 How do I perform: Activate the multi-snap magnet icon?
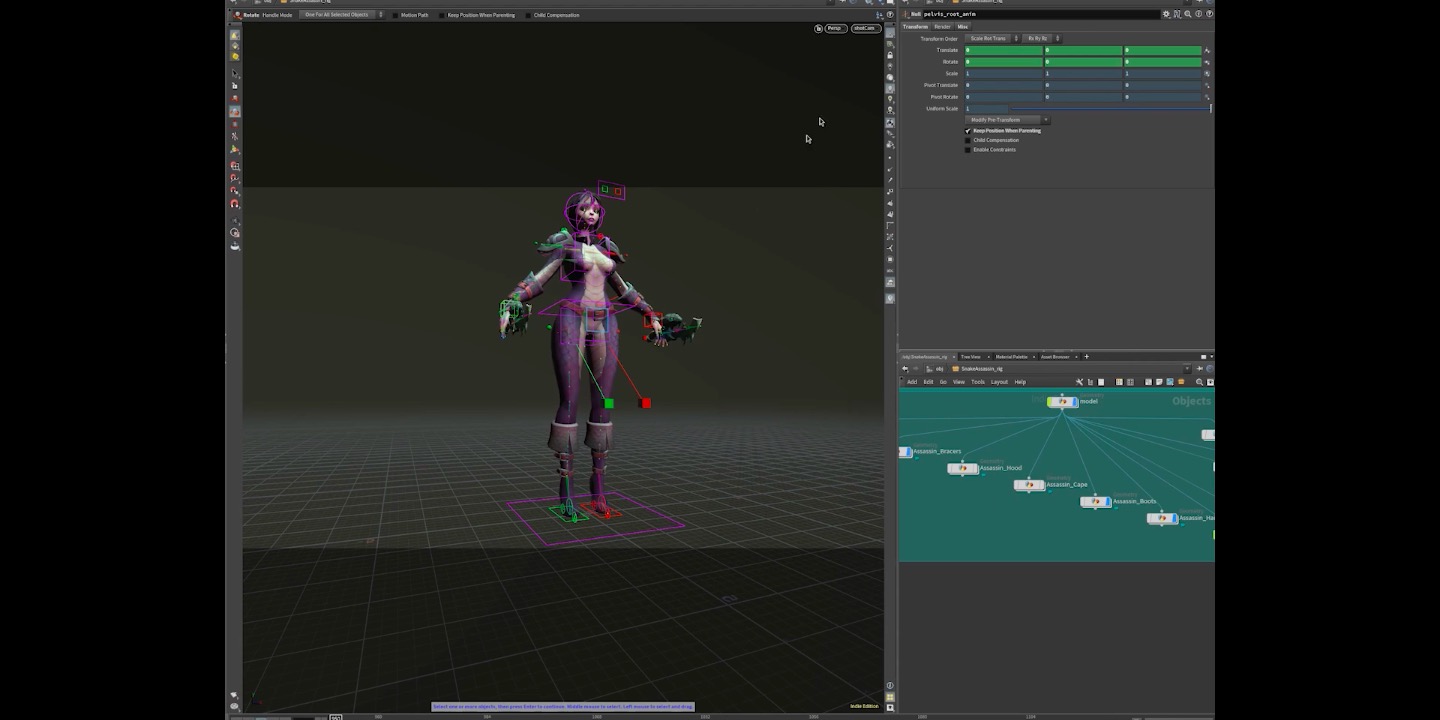(235, 203)
